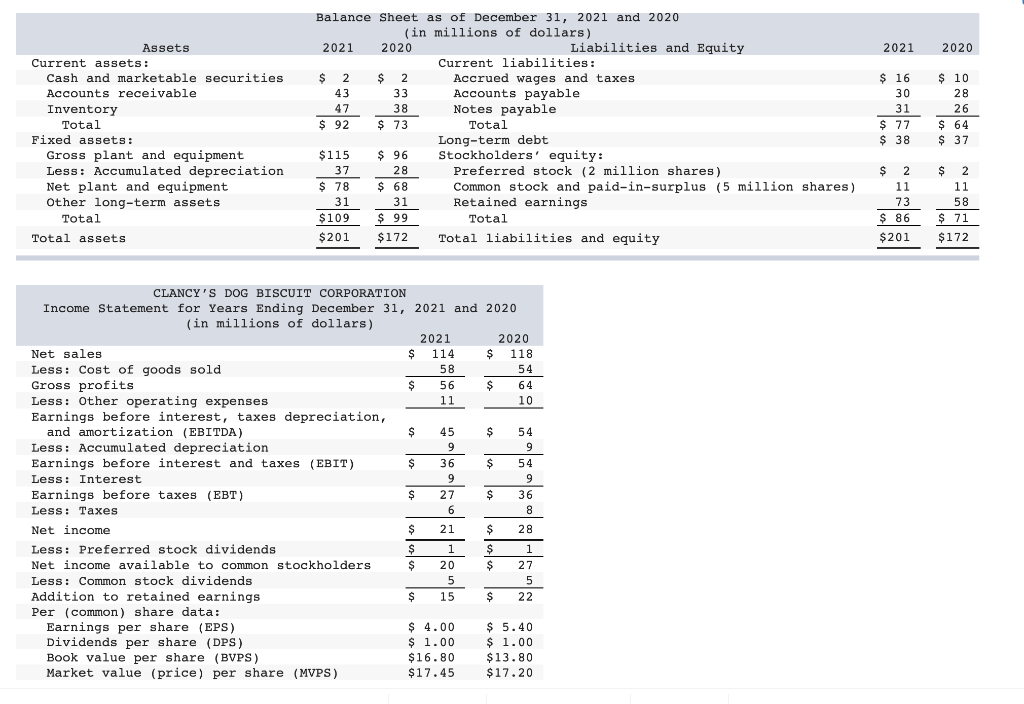This screenshot has width=1024, height=704.
Task: Select 'Common stock and paid-in-surplus' label
Action: pyautogui.click(x=580, y=187)
